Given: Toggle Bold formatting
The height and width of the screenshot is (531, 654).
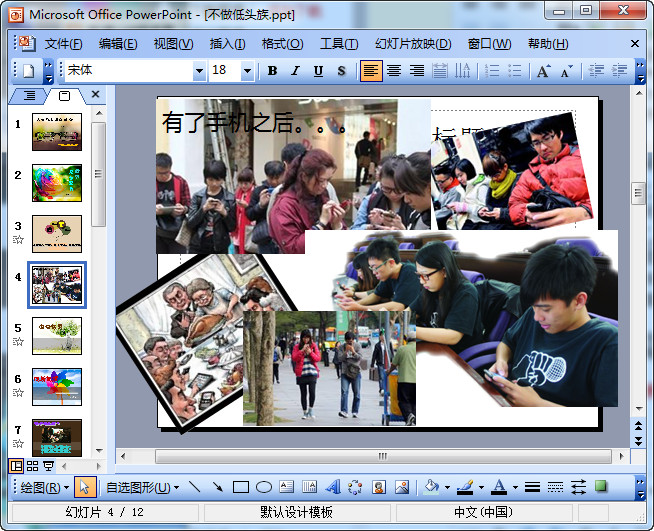Looking at the screenshot, I should 272,70.
